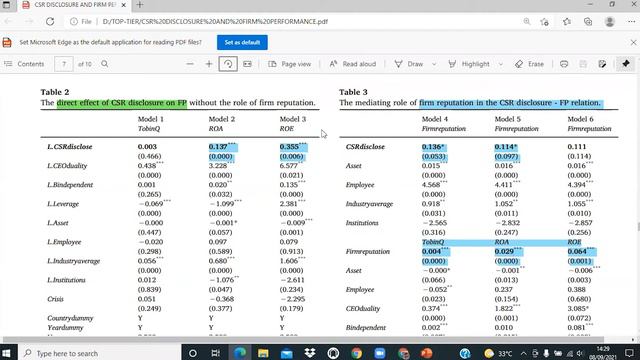View site information icon
The image size is (640, 360).
click(74, 22)
